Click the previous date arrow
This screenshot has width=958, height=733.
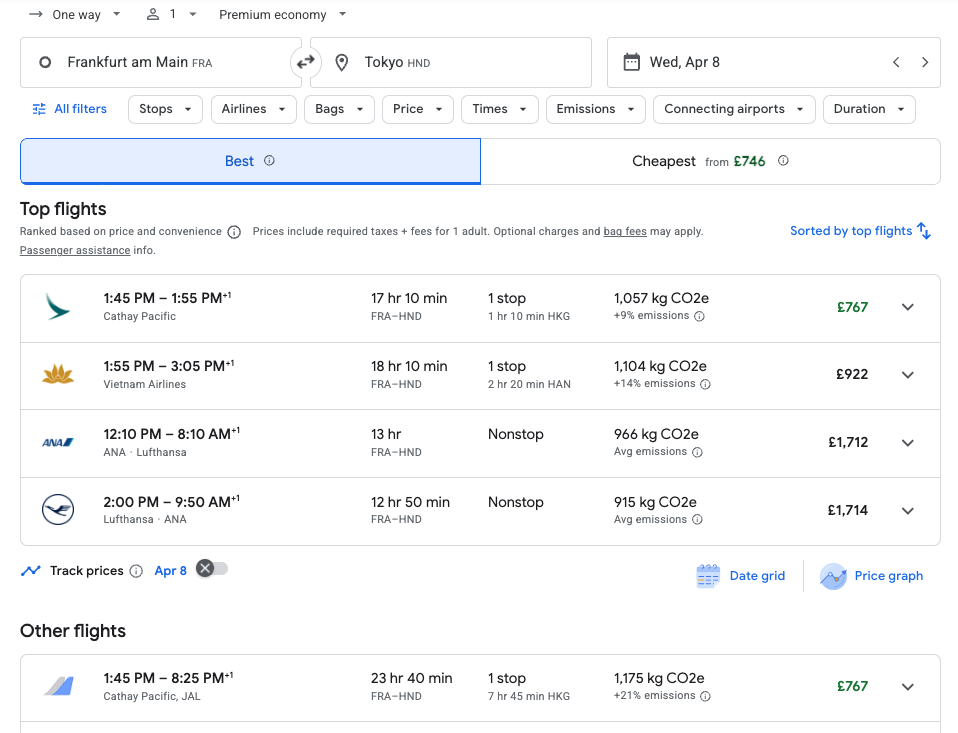[896, 63]
